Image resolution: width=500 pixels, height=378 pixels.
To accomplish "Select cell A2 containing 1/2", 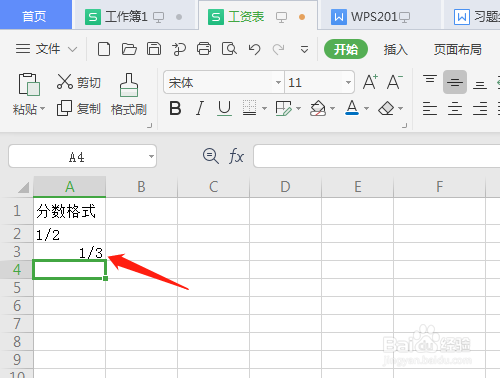I will coord(70,234).
